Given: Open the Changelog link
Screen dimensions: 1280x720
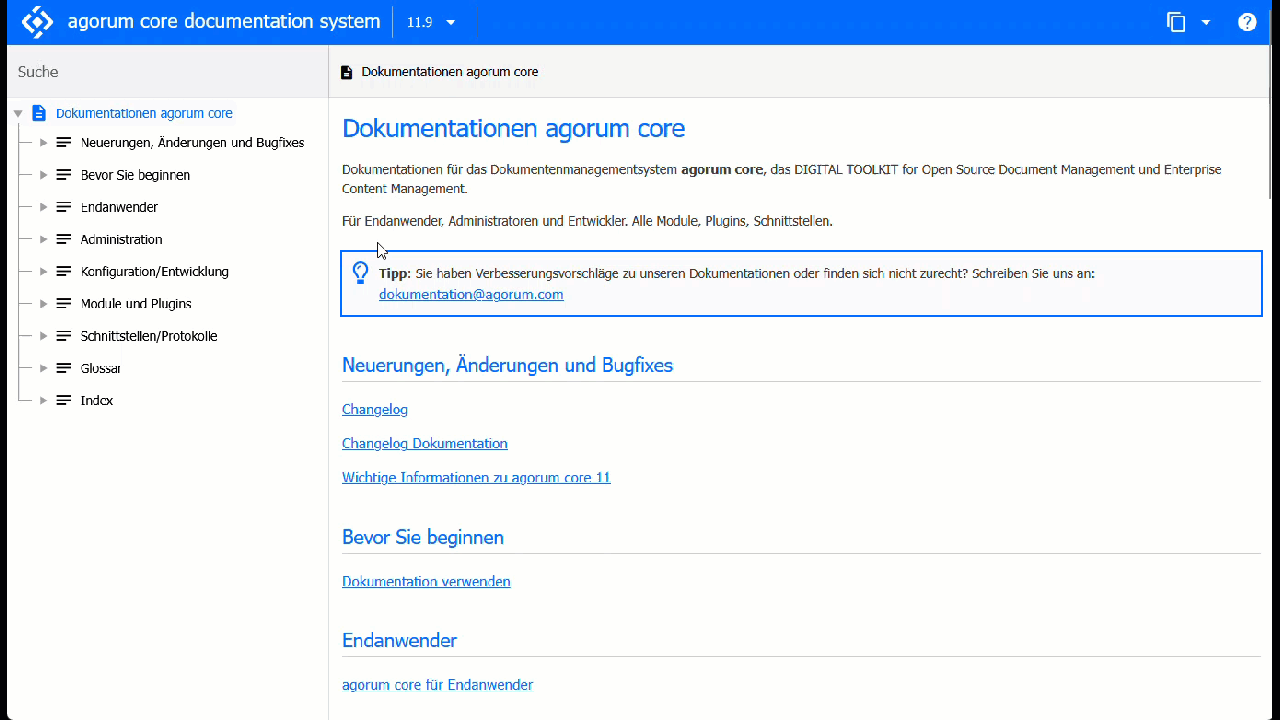Looking at the screenshot, I should (x=375, y=409).
